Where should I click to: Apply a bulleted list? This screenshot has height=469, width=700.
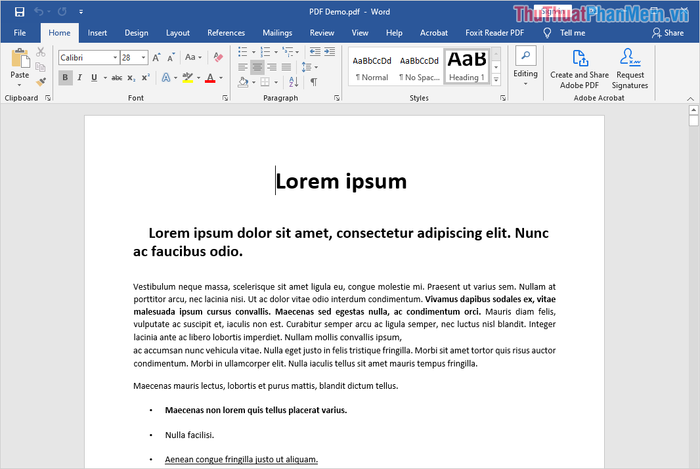coord(242,52)
